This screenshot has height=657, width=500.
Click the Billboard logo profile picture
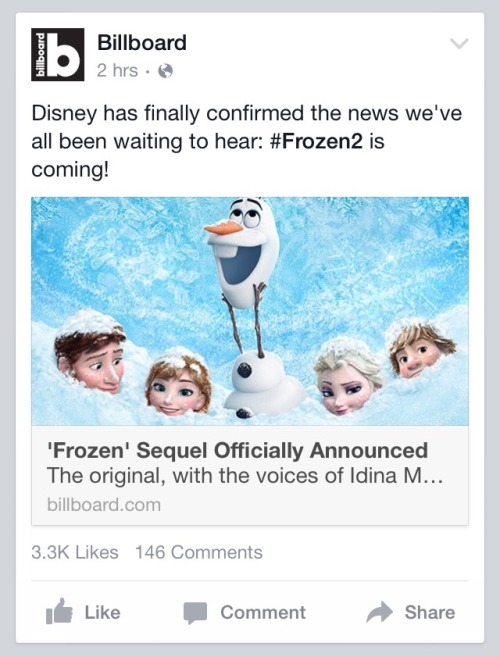coord(57,54)
